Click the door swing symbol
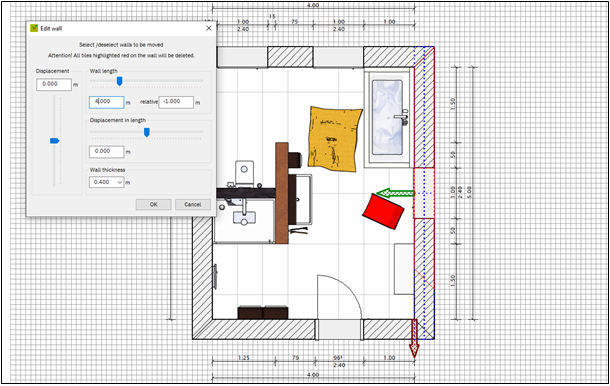This screenshot has height=386, width=610. pos(340,297)
